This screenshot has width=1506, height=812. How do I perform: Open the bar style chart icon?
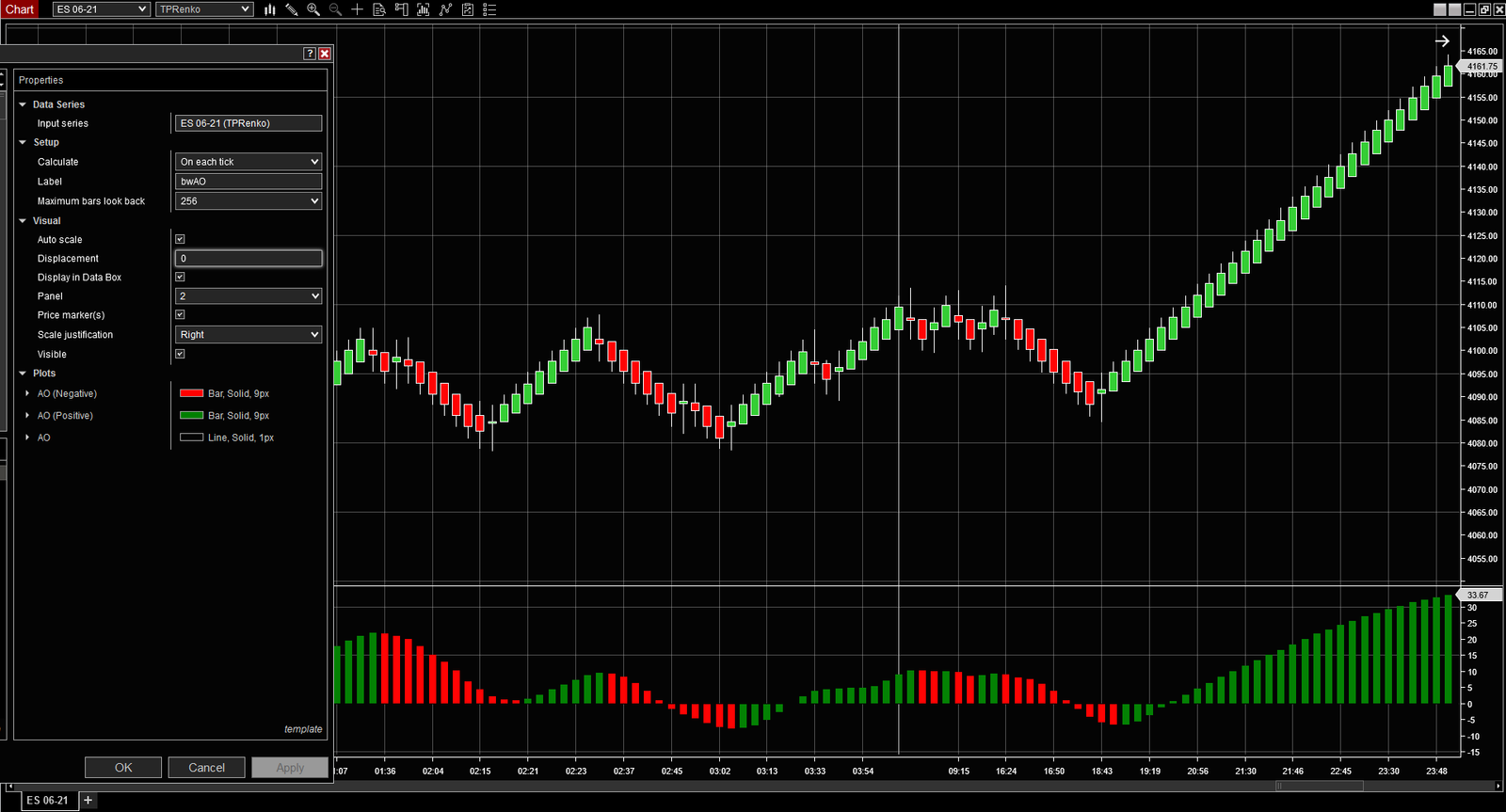270,9
